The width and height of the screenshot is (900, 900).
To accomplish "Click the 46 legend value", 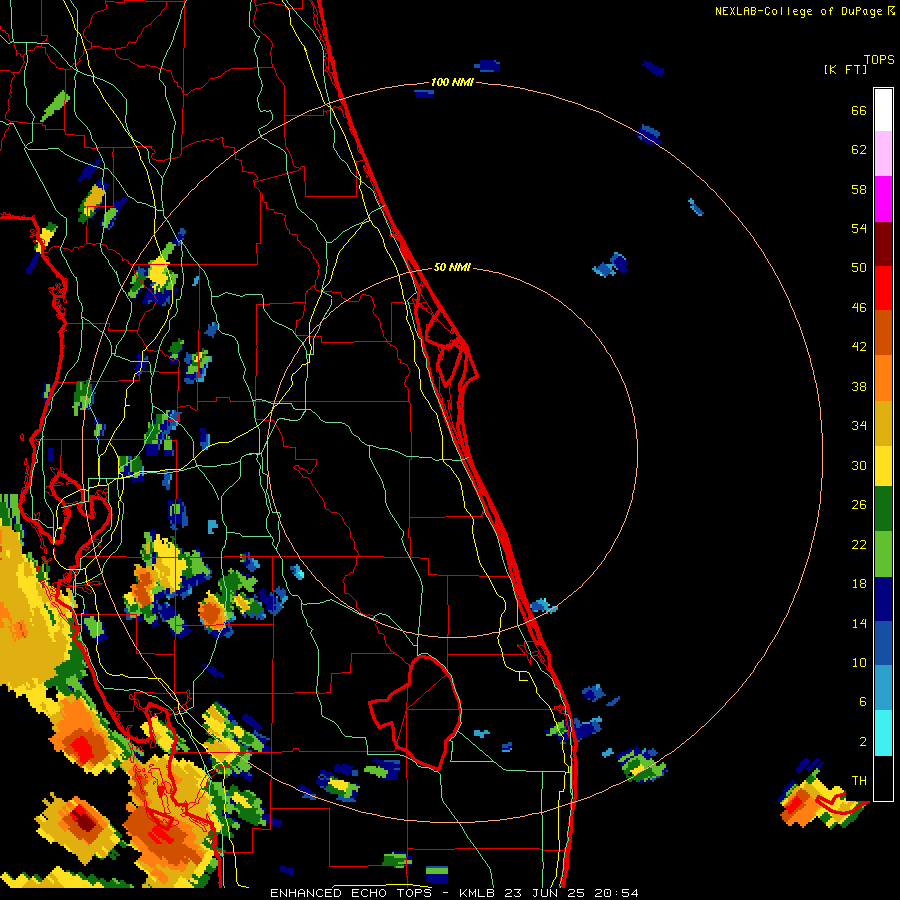I will tap(859, 308).
